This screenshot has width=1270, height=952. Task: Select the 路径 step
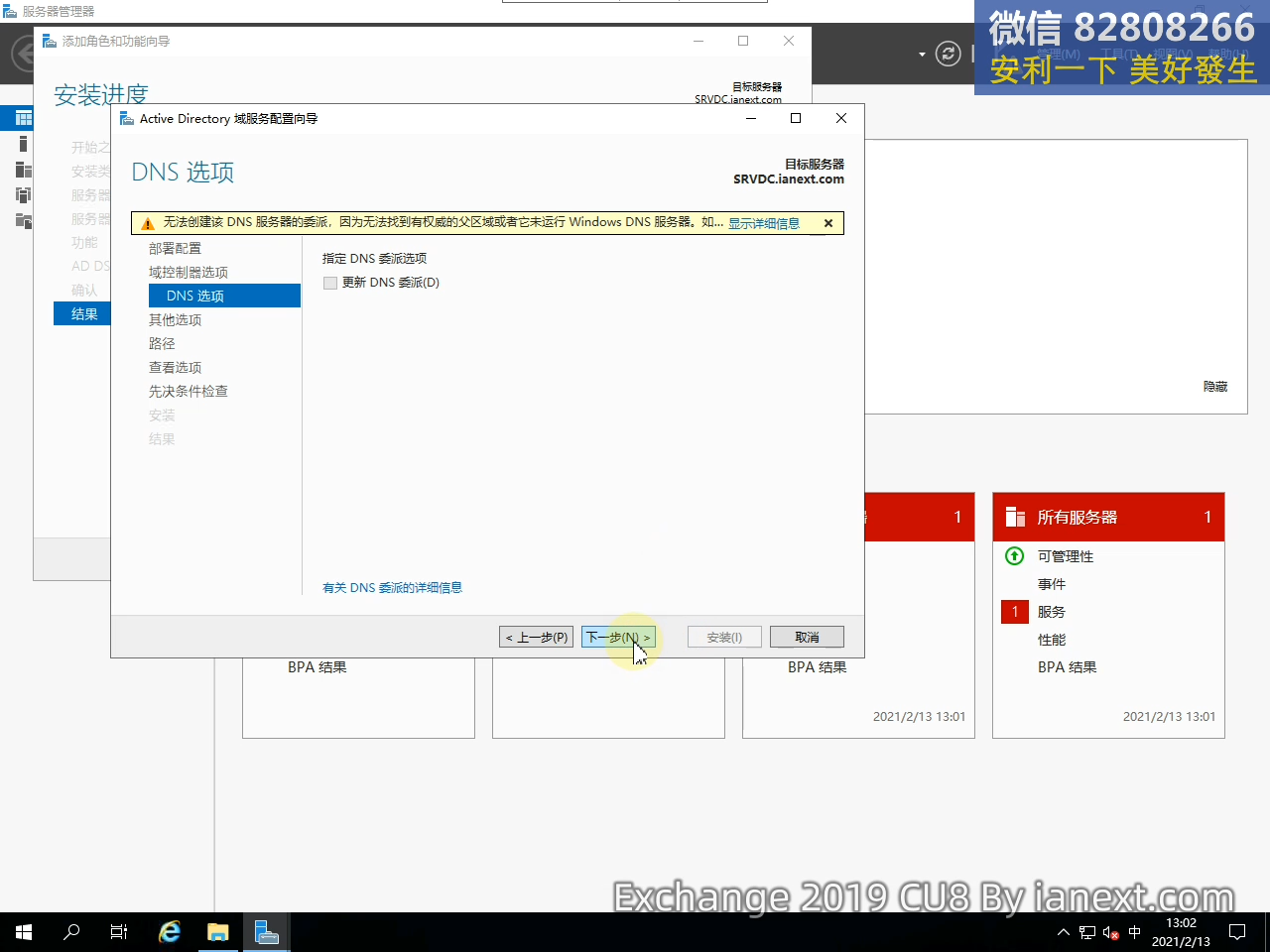[162, 343]
